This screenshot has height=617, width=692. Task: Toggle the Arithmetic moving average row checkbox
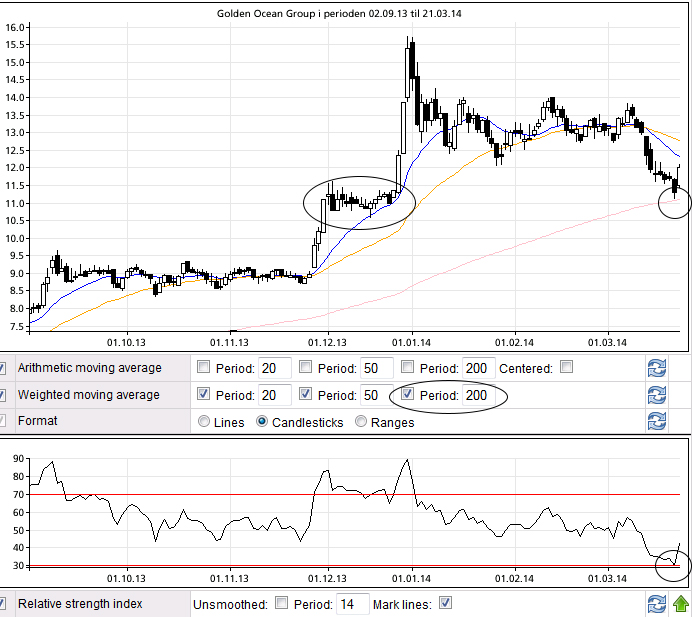(3, 368)
